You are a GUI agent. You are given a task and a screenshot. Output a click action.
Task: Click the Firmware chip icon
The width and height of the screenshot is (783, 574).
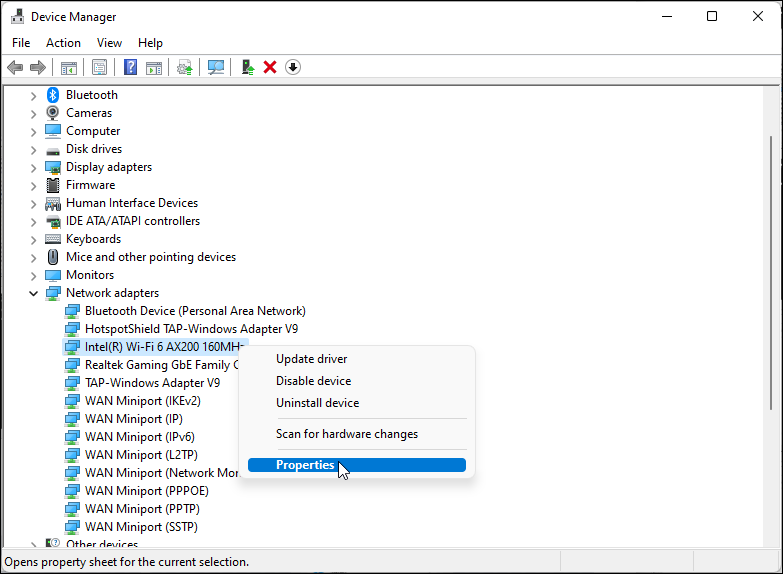coord(53,185)
